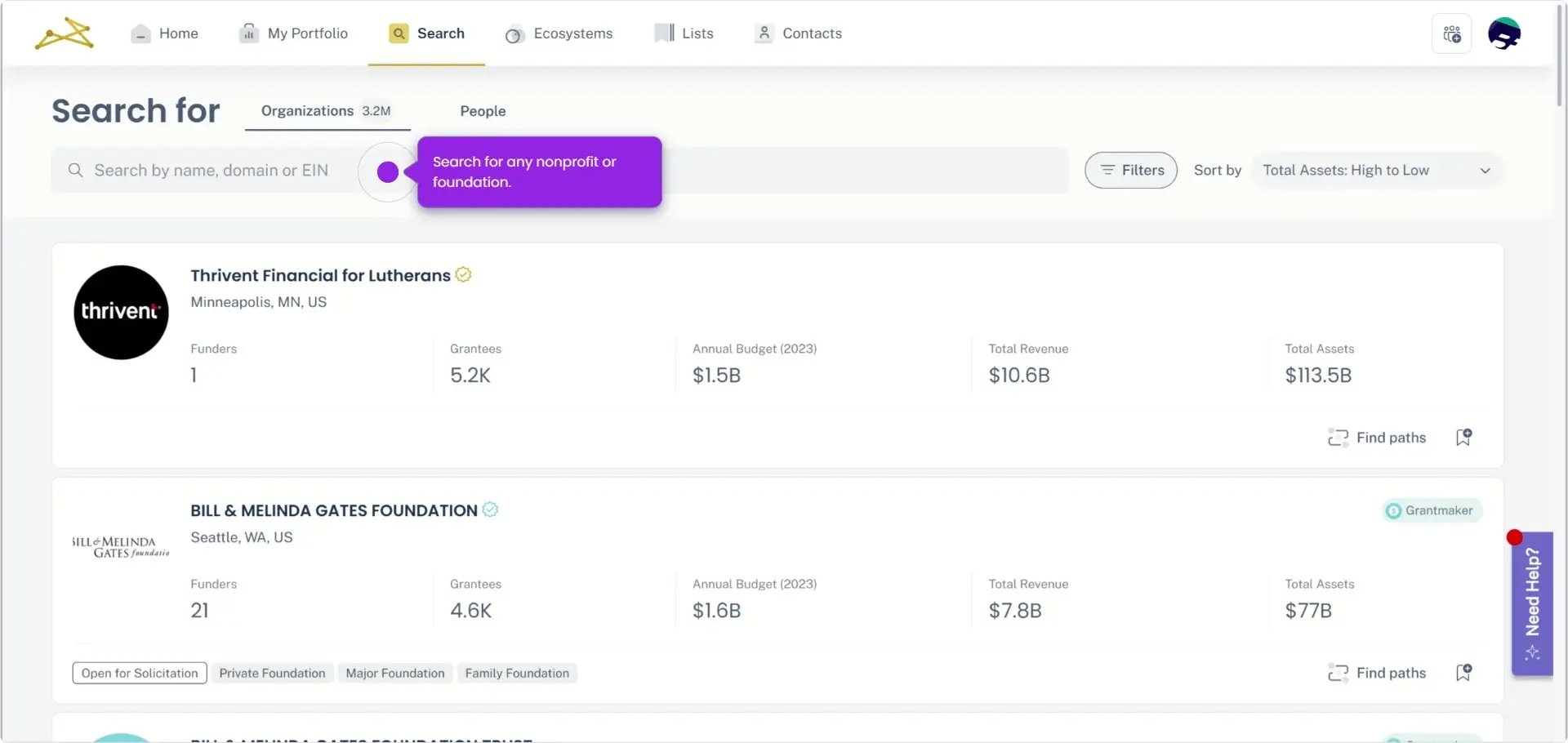Viewport: 1568px width, 743px height.
Task: Open user profile avatar menu
Action: (1503, 33)
